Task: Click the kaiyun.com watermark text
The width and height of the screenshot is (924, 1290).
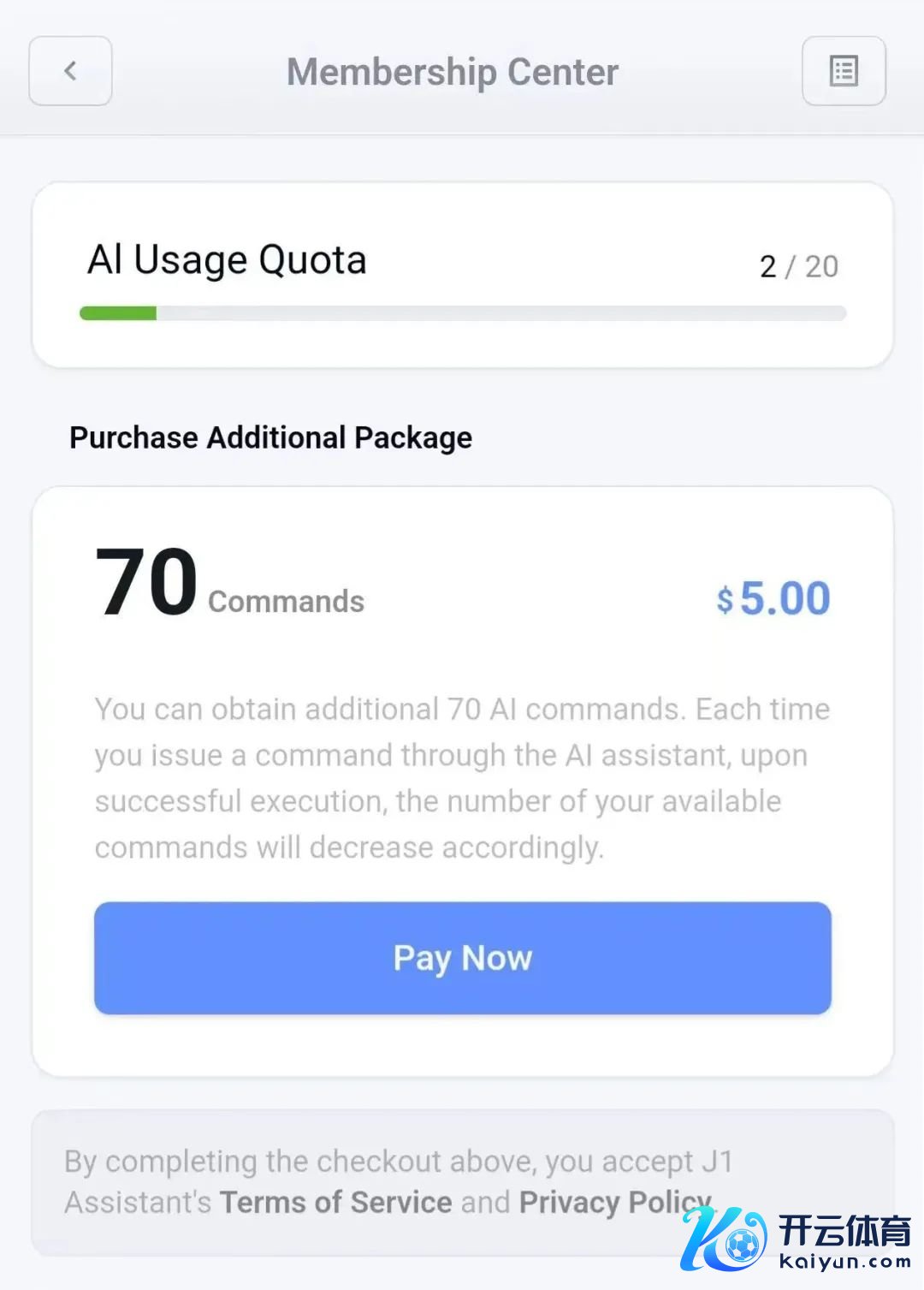Action: click(845, 1261)
